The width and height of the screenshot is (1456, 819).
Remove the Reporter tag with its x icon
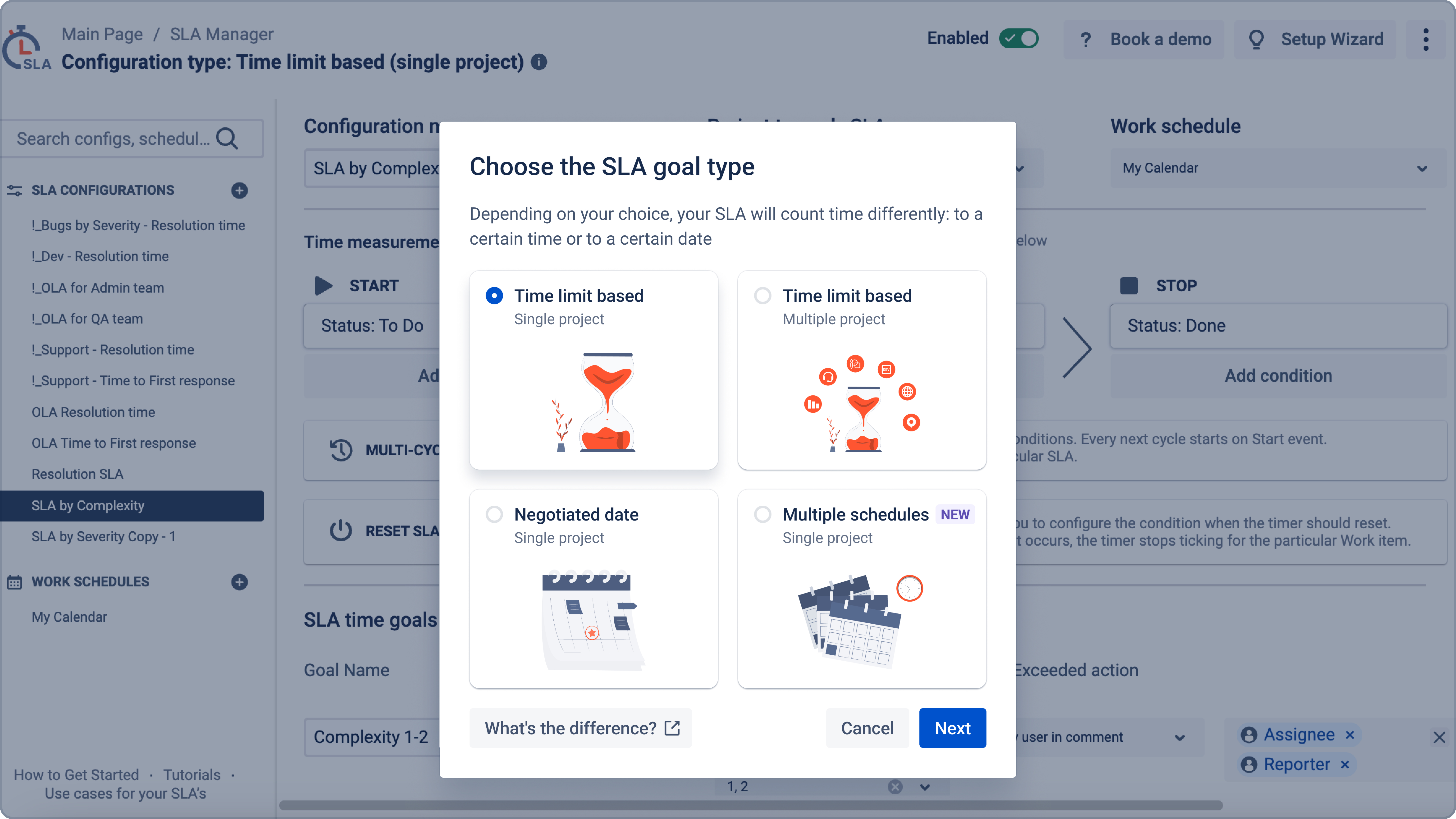pos(1345,765)
